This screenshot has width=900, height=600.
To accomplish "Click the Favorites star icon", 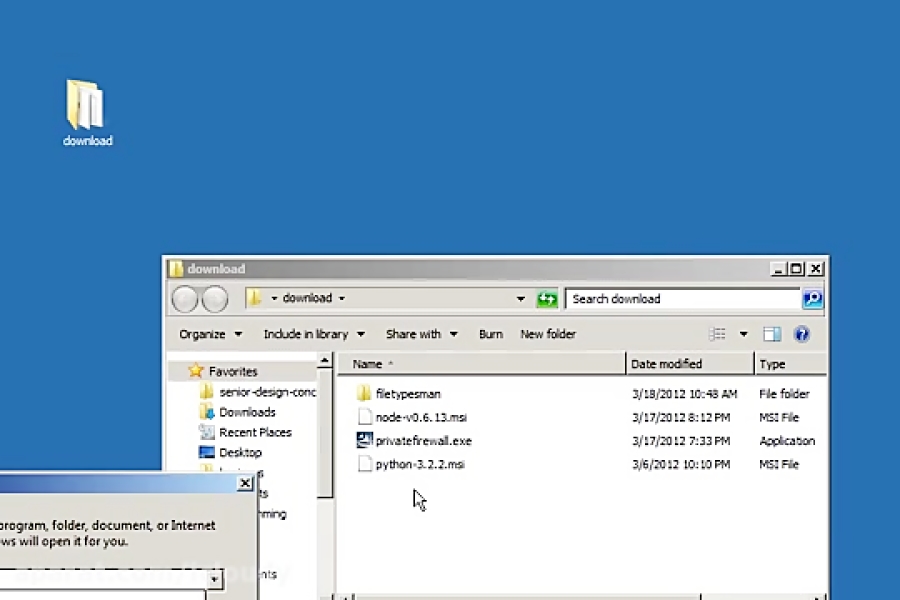I will (196, 370).
